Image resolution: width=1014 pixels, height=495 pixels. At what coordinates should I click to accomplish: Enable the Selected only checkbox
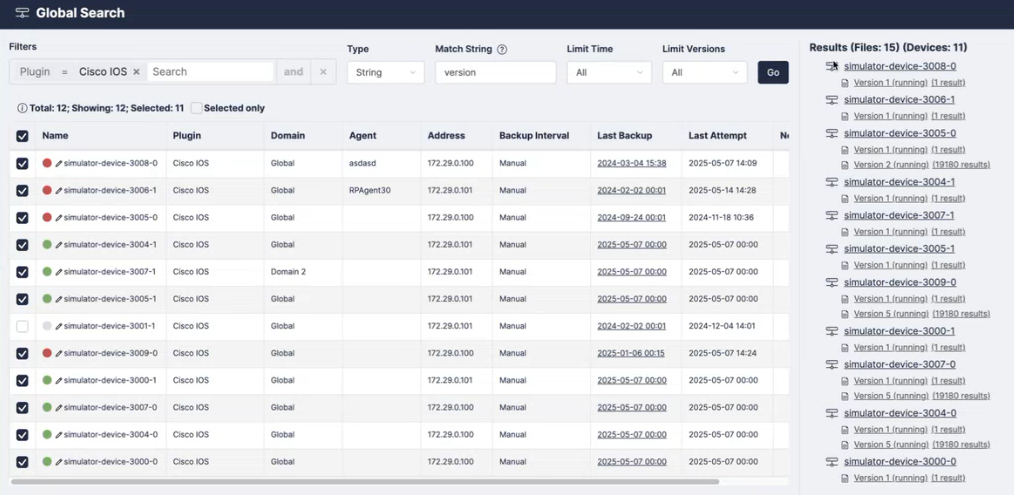pyautogui.click(x=197, y=108)
